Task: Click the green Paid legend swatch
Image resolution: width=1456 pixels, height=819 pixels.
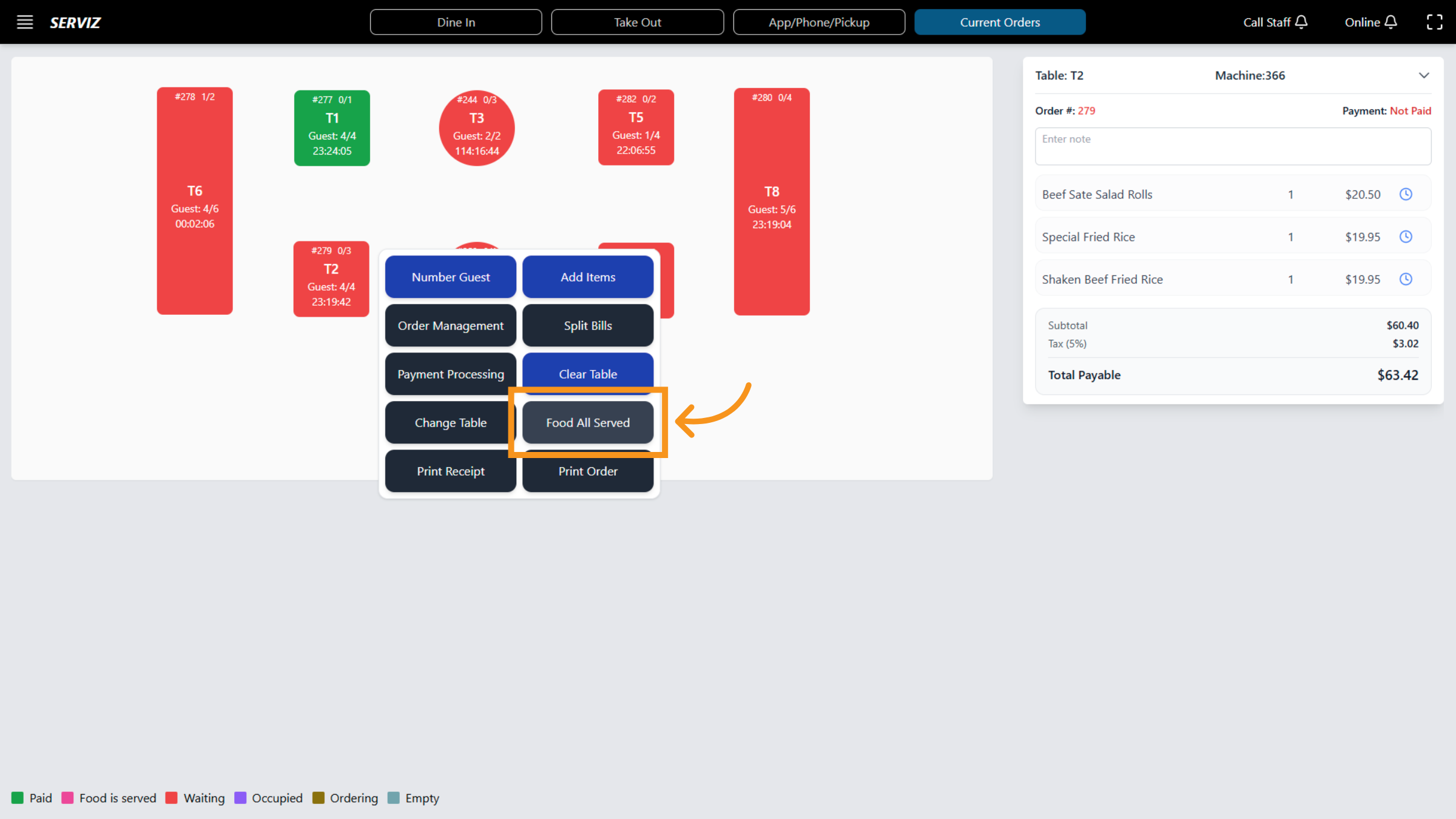Action: coord(18,798)
